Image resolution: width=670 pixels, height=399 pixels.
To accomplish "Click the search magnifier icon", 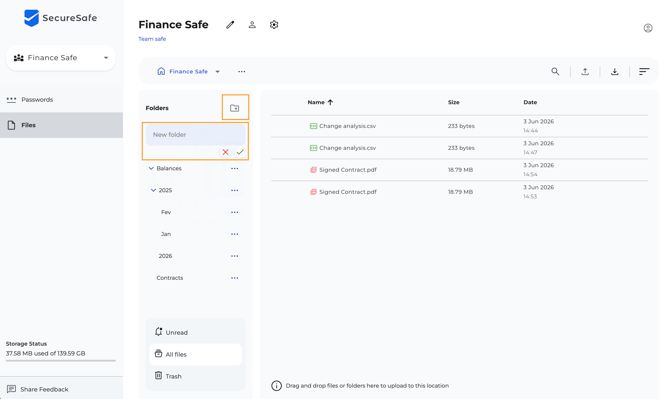I will [x=555, y=71].
